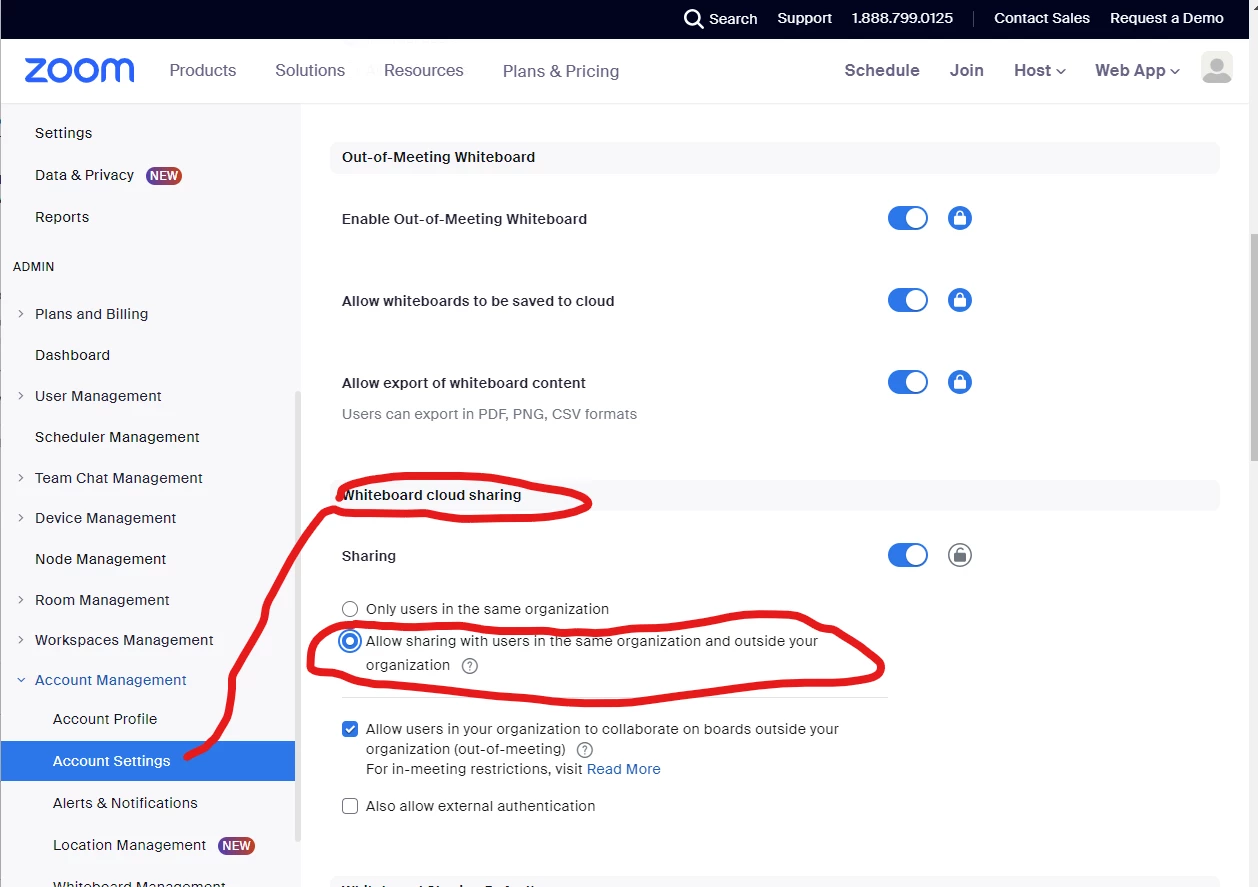Click lock icon for export of whiteboard content
The height and width of the screenshot is (887, 1258).
(x=960, y=382)
